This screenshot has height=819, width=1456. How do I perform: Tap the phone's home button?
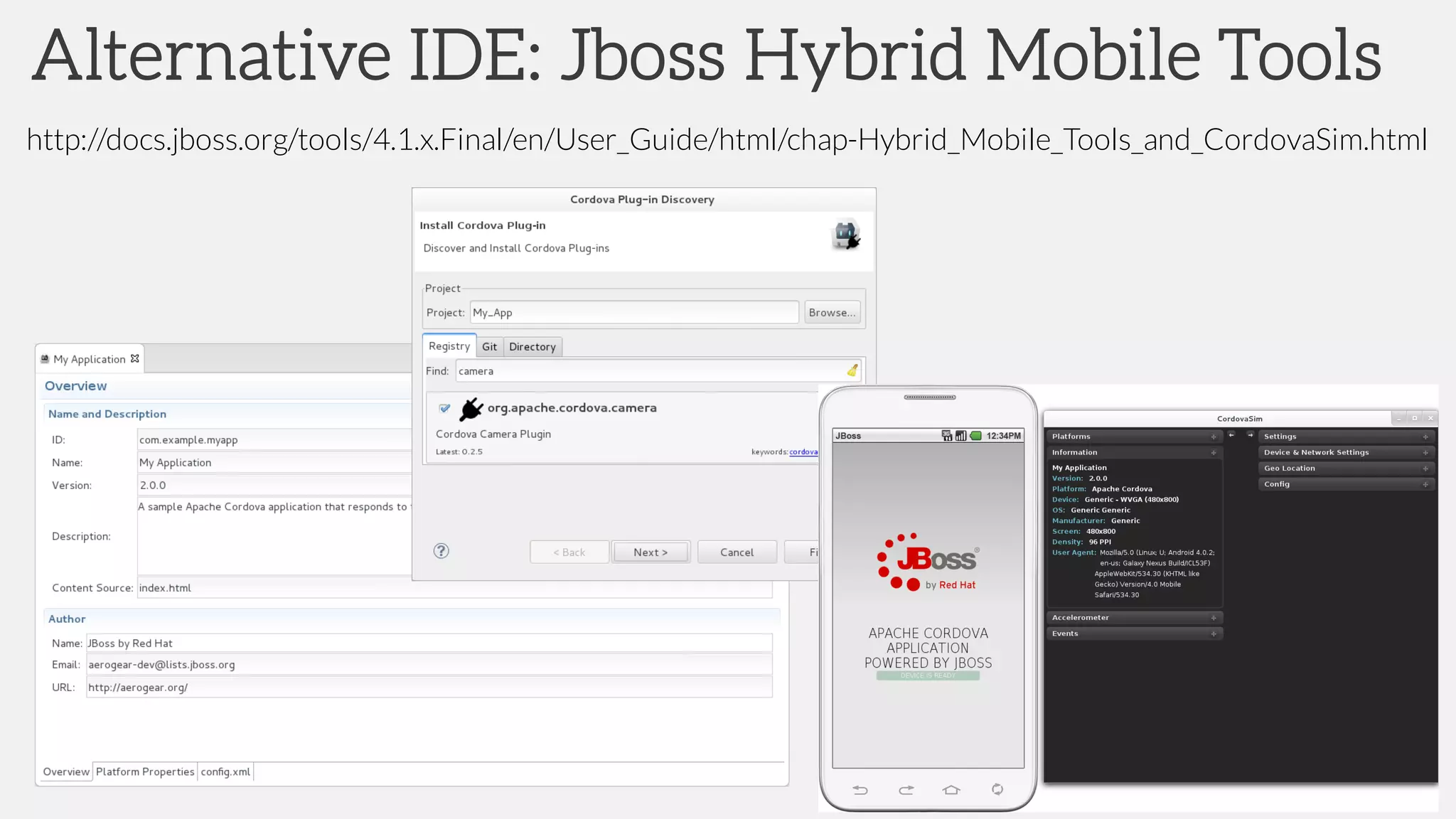951,790
